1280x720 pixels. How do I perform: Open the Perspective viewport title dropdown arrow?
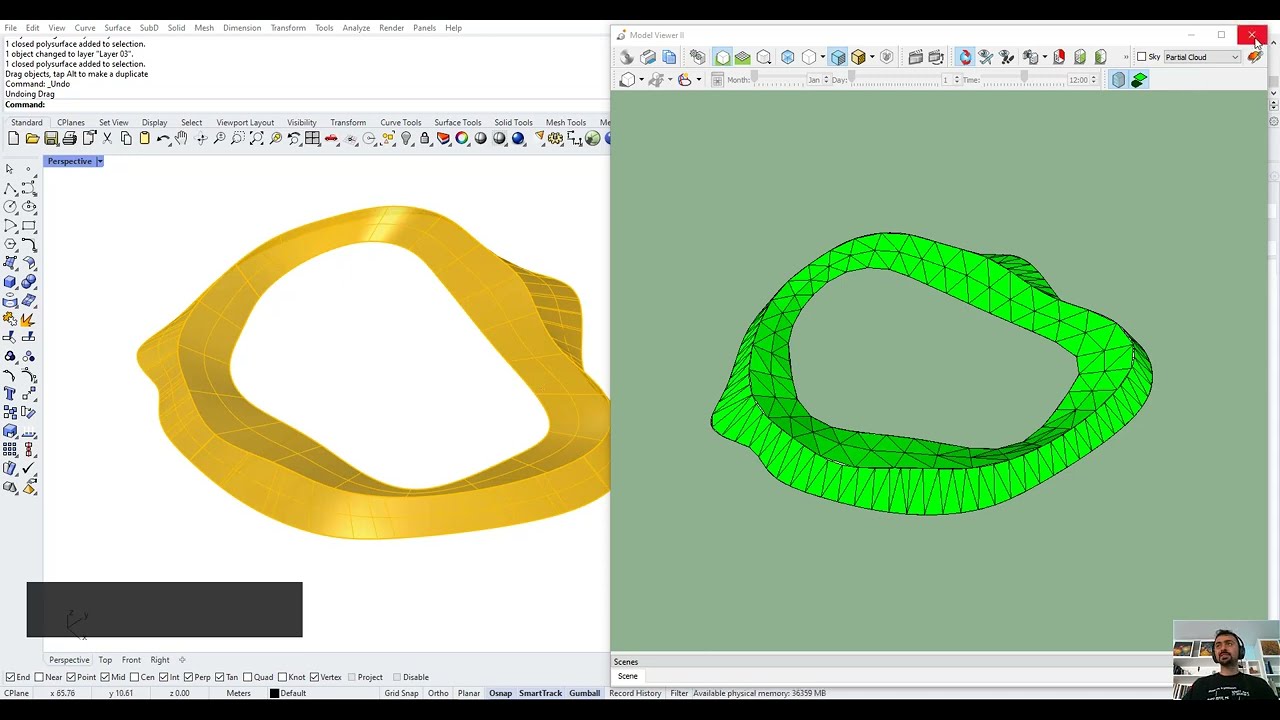pyautogui.click(x=99, y=161)
